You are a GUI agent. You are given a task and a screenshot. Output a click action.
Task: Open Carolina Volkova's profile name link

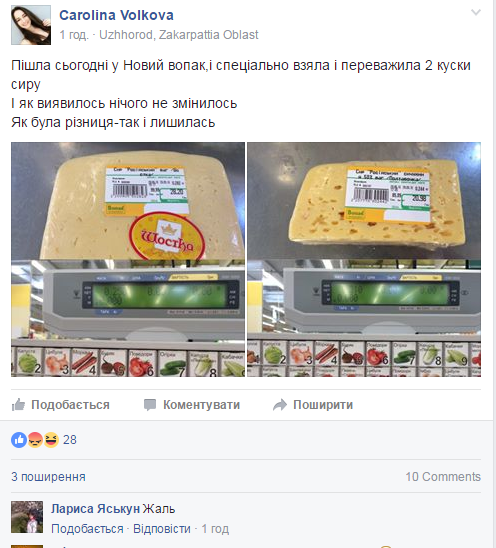point(116,15)
